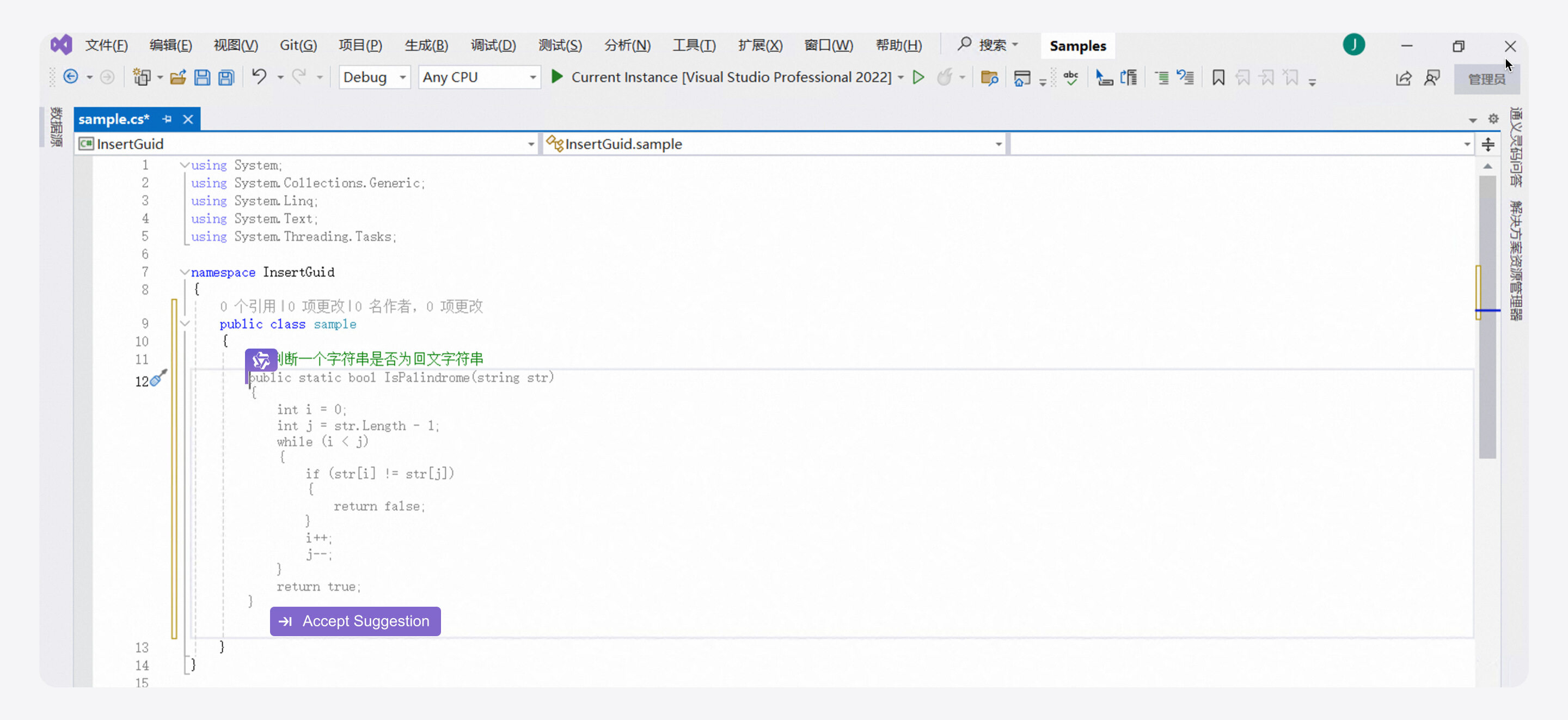Click the Accept Suggestion button
The width and height of the screenshot is (1568, 720).
point(355,621)
